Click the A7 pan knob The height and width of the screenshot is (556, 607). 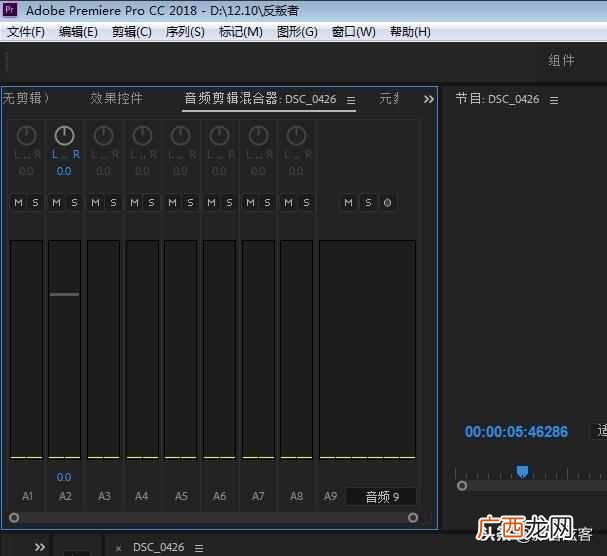tap(258, 136)
